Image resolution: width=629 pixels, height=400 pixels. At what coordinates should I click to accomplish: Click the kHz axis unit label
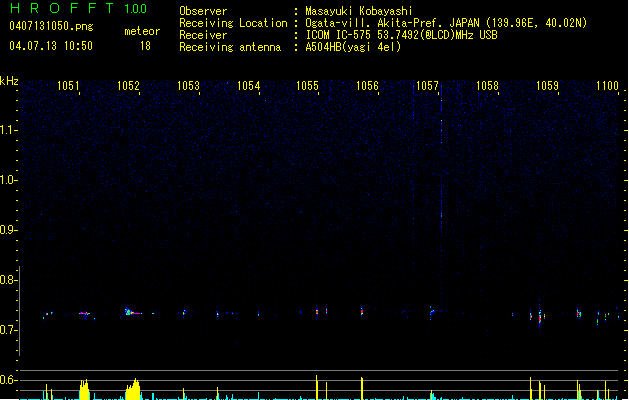(x=9, y=81)
